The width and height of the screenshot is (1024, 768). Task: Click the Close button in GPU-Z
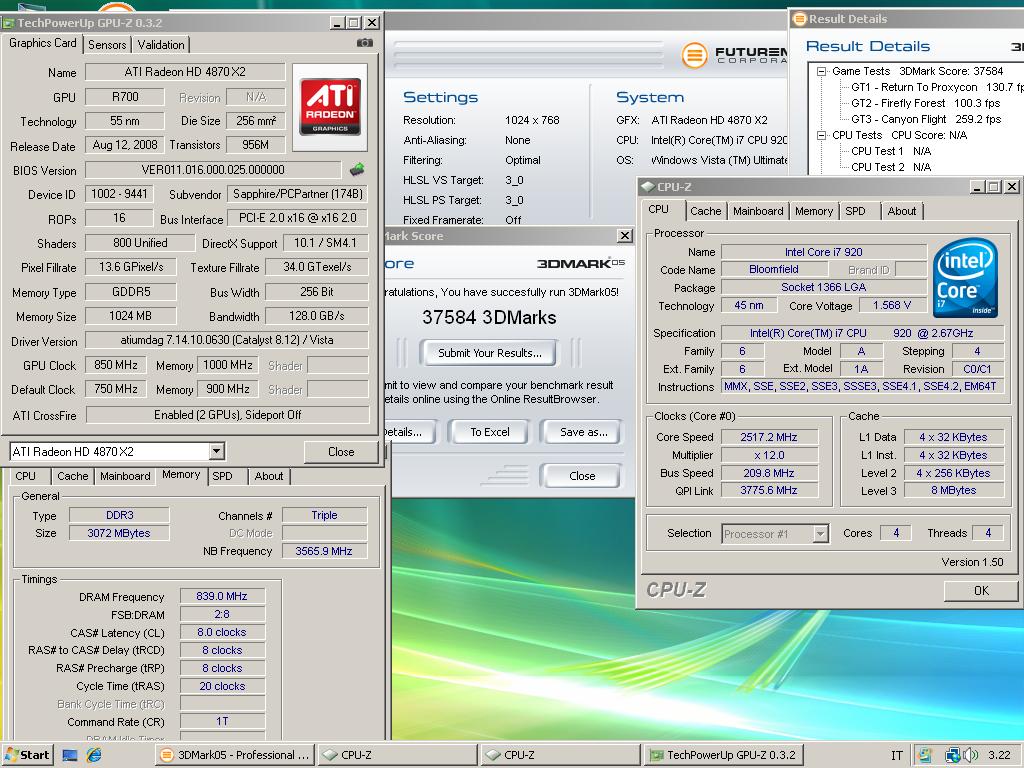[x=341, y=452]
